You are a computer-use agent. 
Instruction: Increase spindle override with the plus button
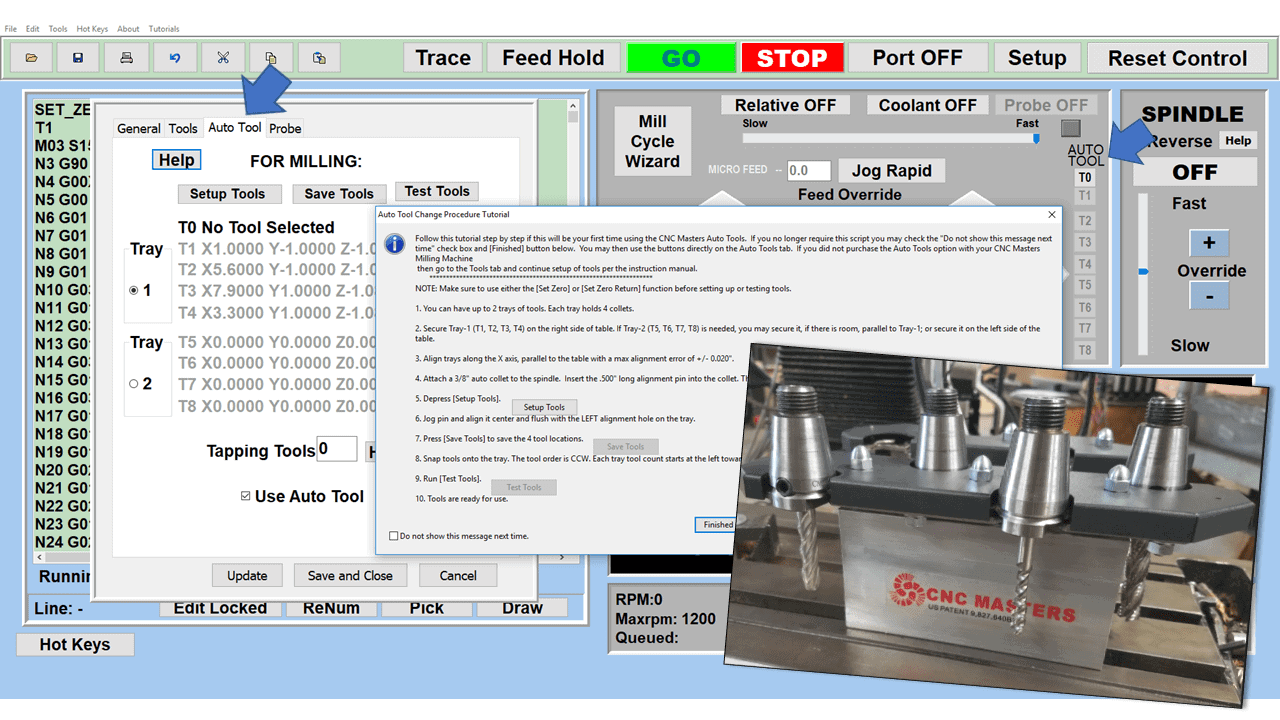coord(1209,243)
